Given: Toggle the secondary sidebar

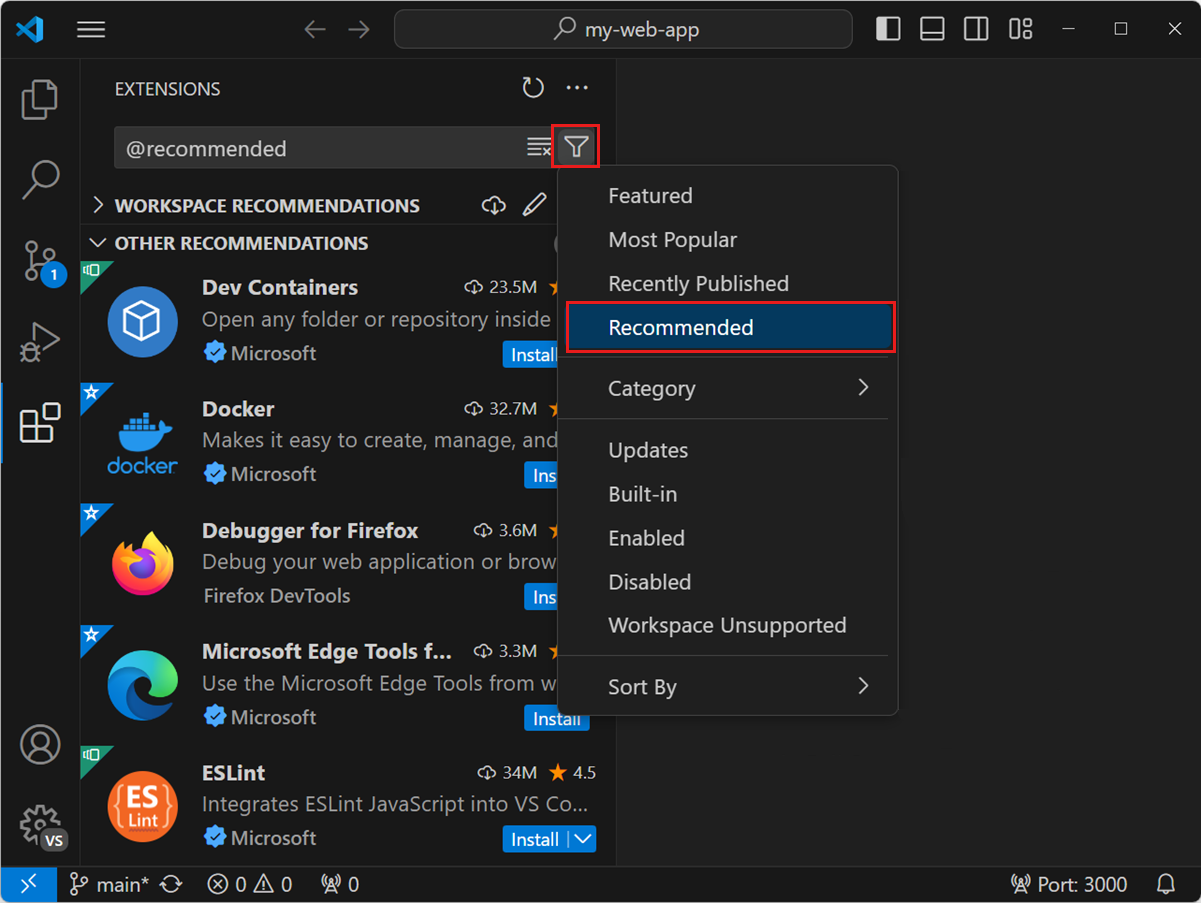Looking at the screenshot, I should click(x=976, y=28).
